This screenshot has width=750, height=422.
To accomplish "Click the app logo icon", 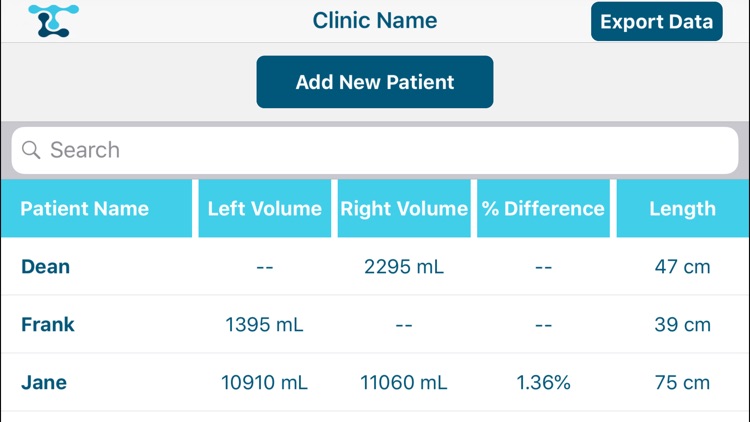I will [x=54, y=21].
